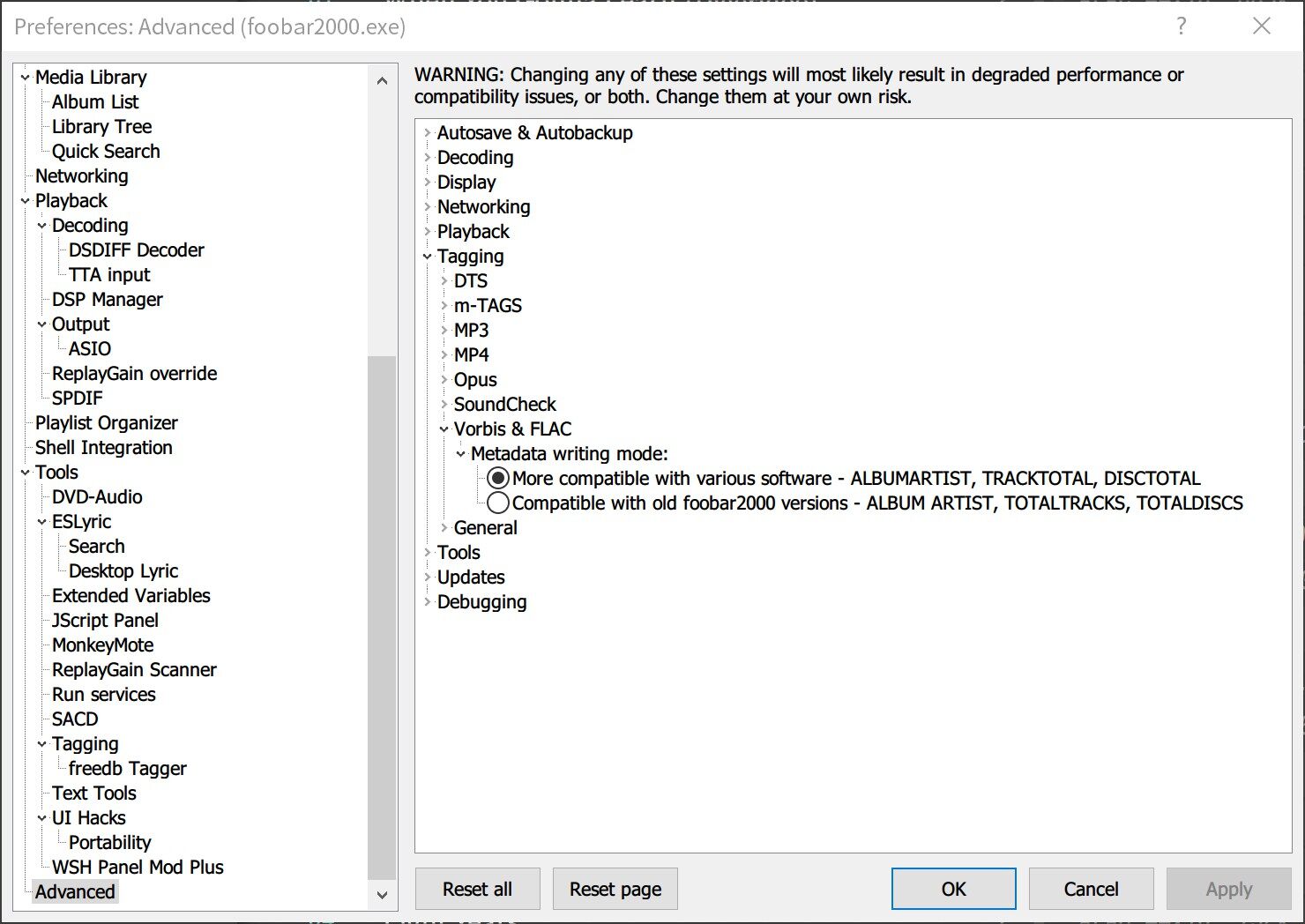Select the old foobar2000 versions compatible option

point(498,503)
